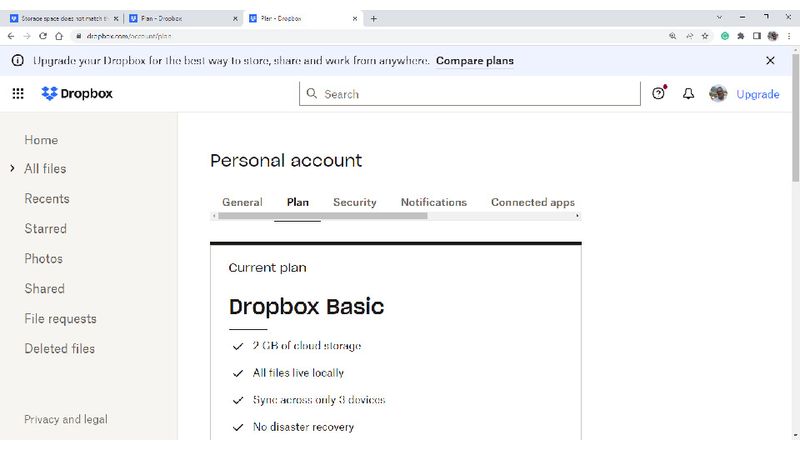This screenshot has width=800, height=450.
Task: Click the Upgrade link in header
Action: click(x=758, y=94)
